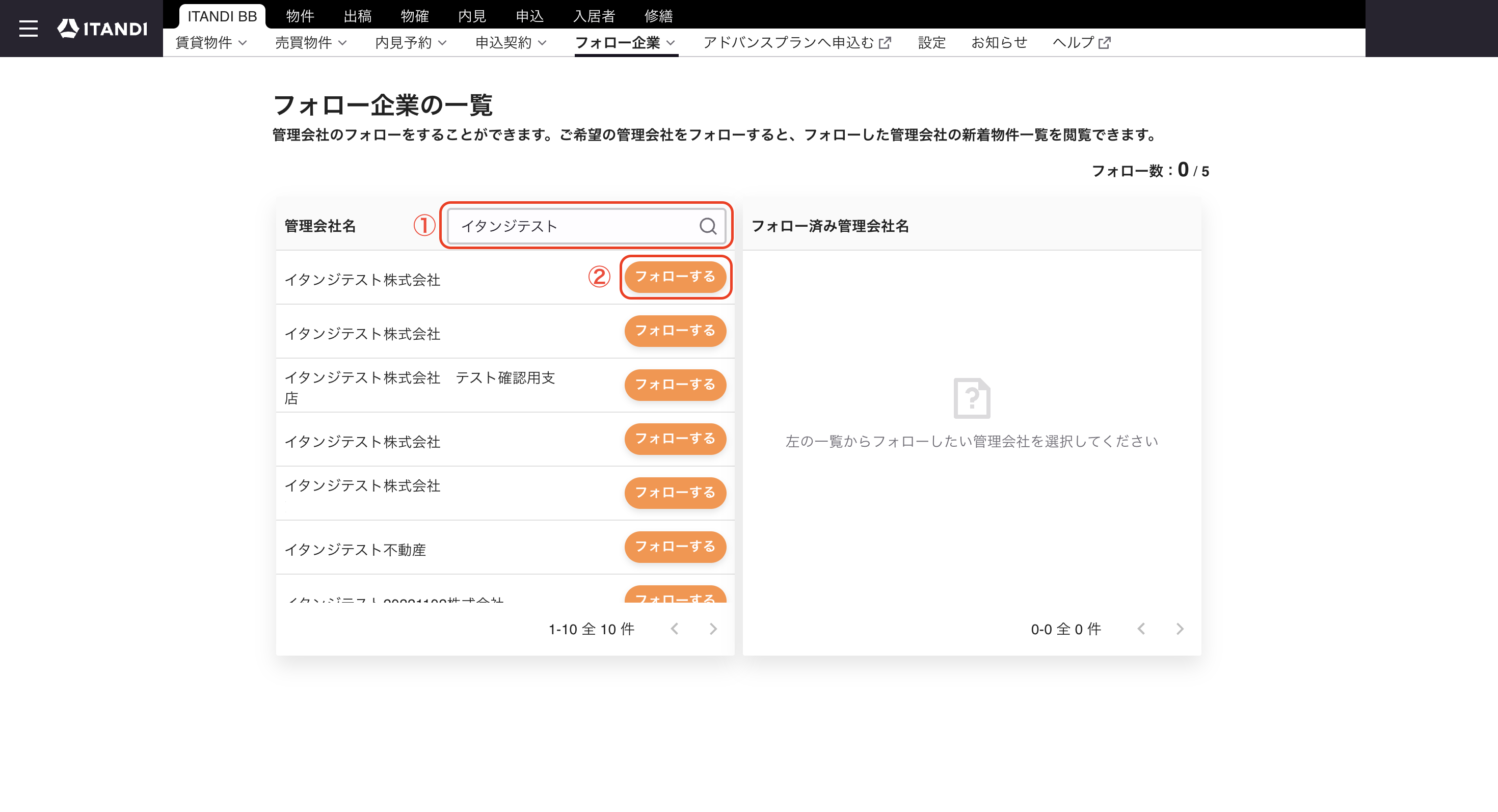Open the 申込 tab
The height and width of the screenshot is (812, 1498).
tap(530, 16)
